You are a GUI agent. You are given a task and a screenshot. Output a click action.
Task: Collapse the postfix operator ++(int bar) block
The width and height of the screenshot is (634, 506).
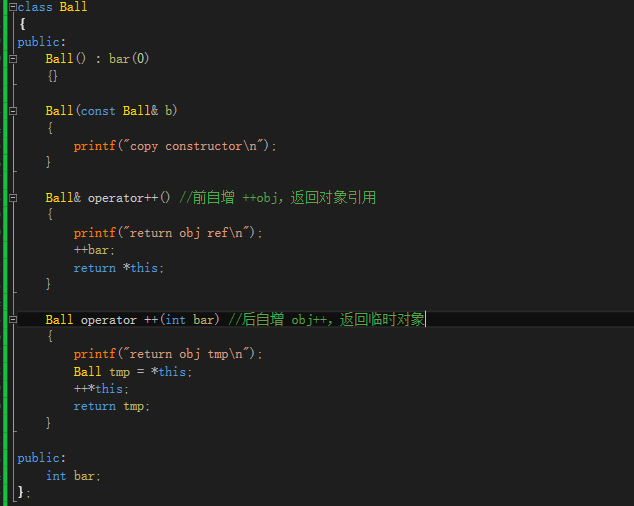13,320
